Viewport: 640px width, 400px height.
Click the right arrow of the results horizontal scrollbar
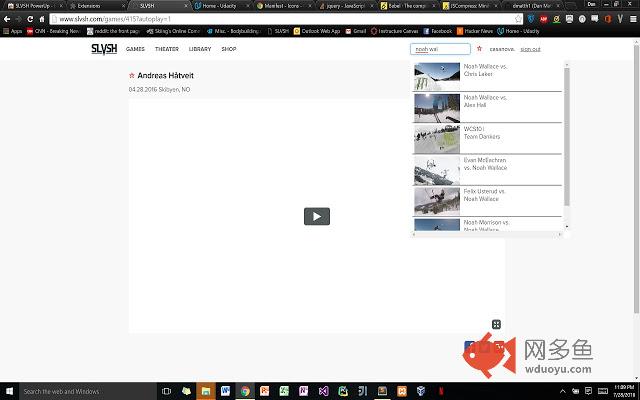pyautogui.click(x=560, y=234)
